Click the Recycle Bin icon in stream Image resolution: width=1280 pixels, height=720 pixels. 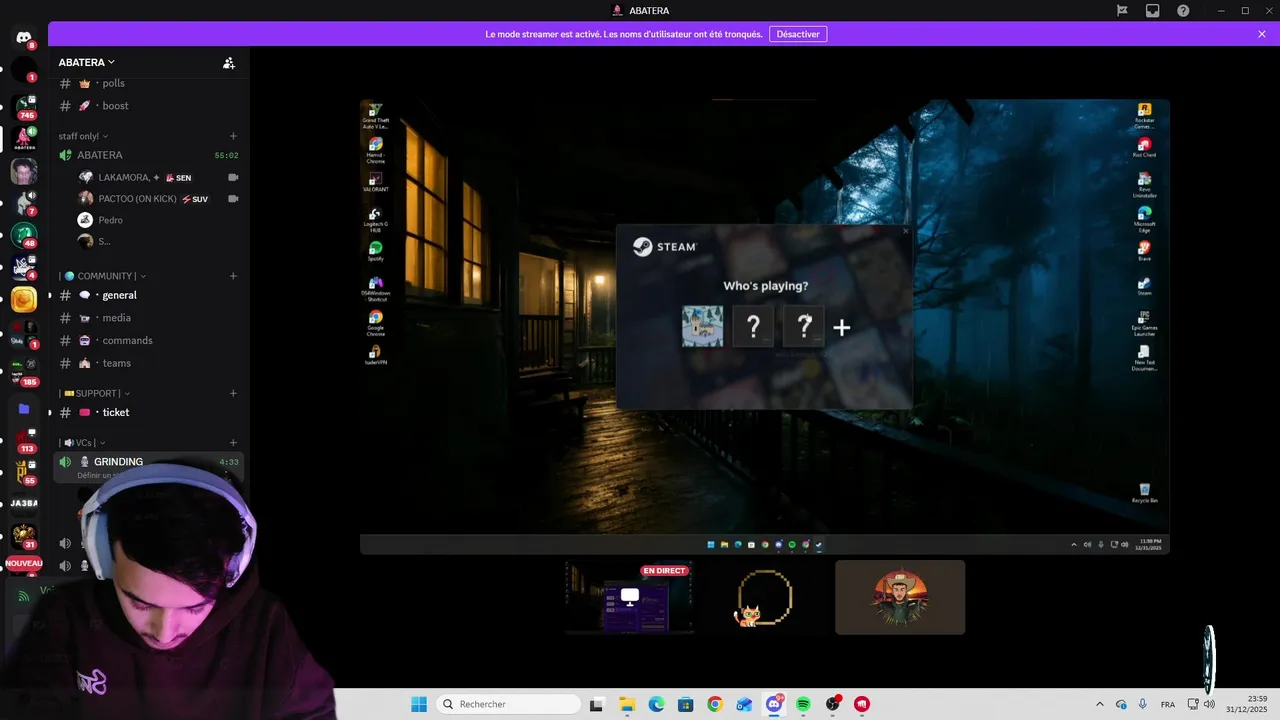pyautogui.click(x=1145, y=493)
